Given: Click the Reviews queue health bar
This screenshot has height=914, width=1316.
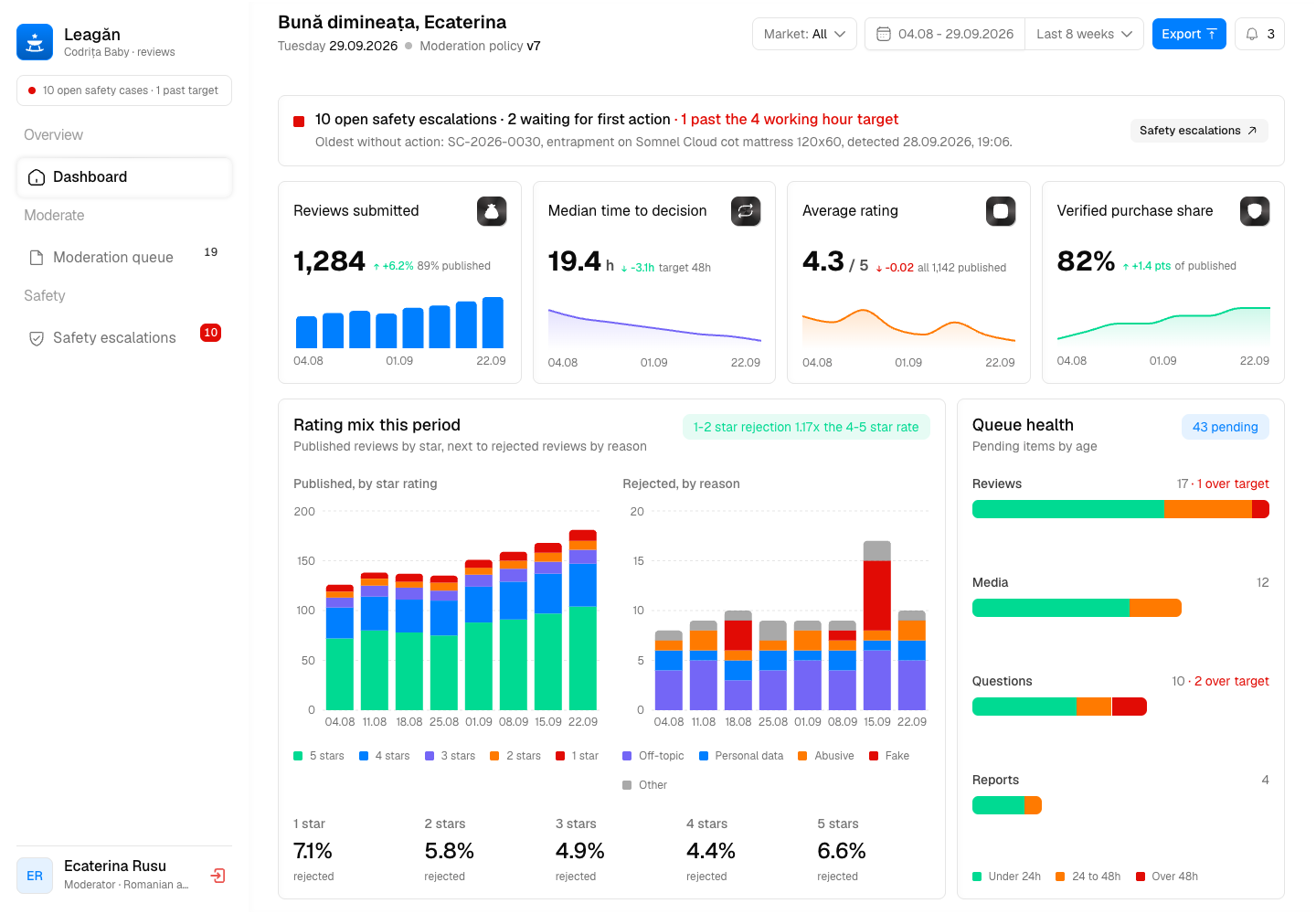Looking at the screenshot, I should [x=1120, y=509].
